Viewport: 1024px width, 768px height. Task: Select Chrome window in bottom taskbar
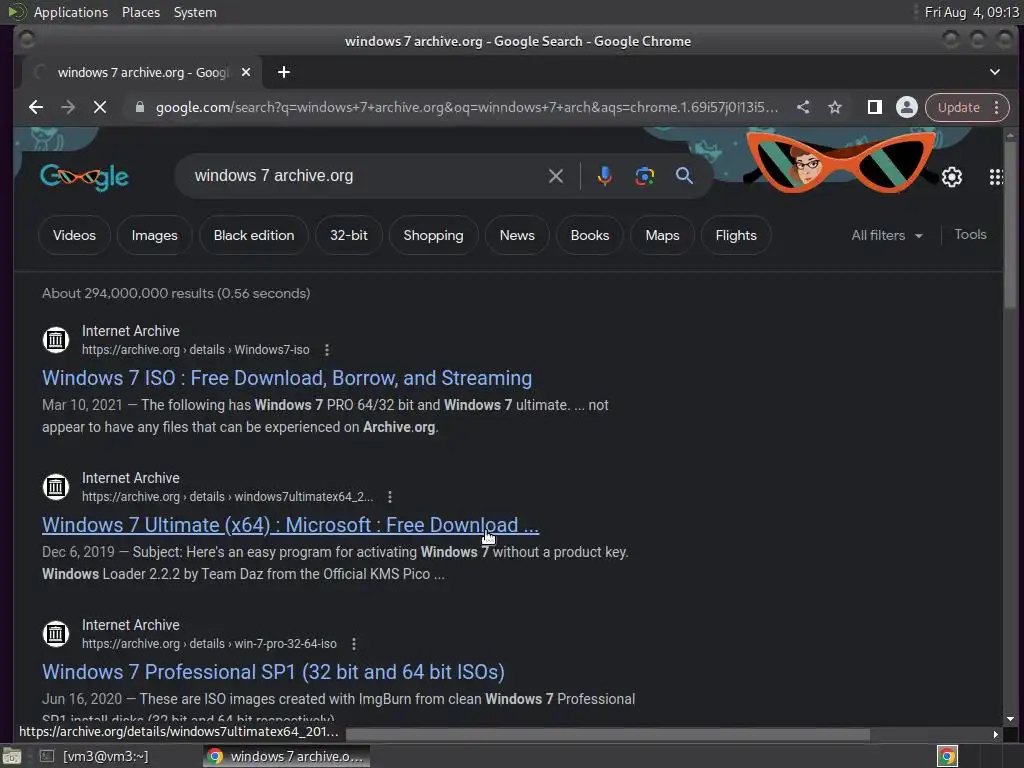(x=287, y=756)
